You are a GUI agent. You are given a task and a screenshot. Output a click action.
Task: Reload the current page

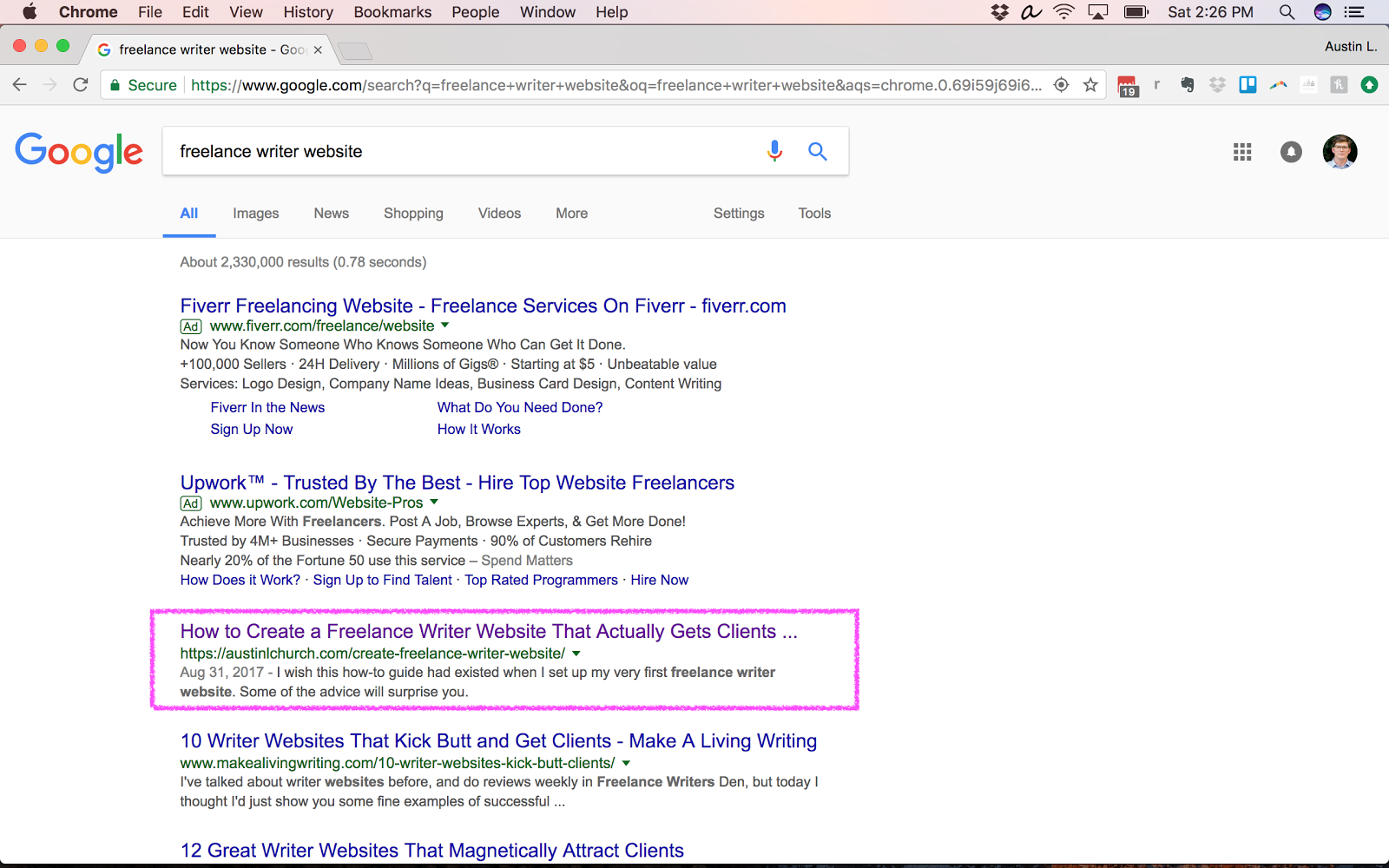coord(81,84)
